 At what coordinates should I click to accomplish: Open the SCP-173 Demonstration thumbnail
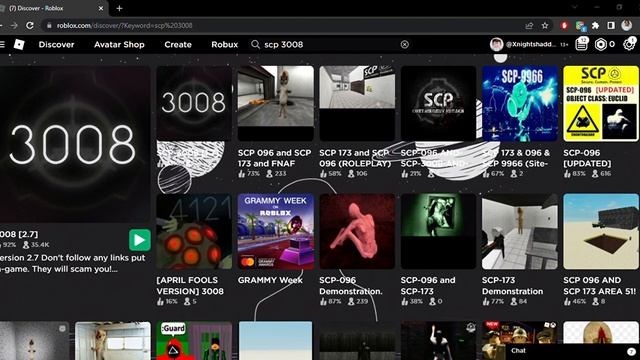coord(520,231)
